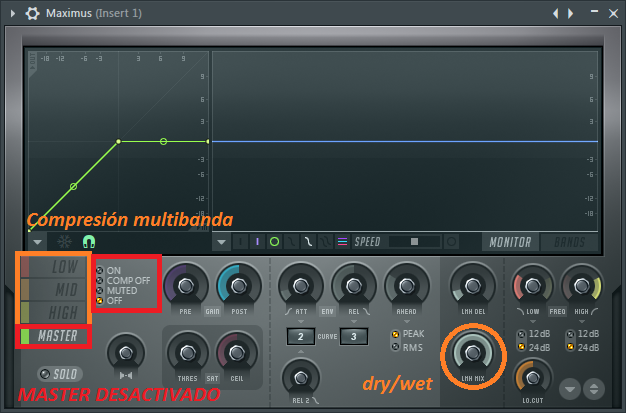626x413 pixels.
Task: Click the REL 2 knob
Action: pos(301,377)
